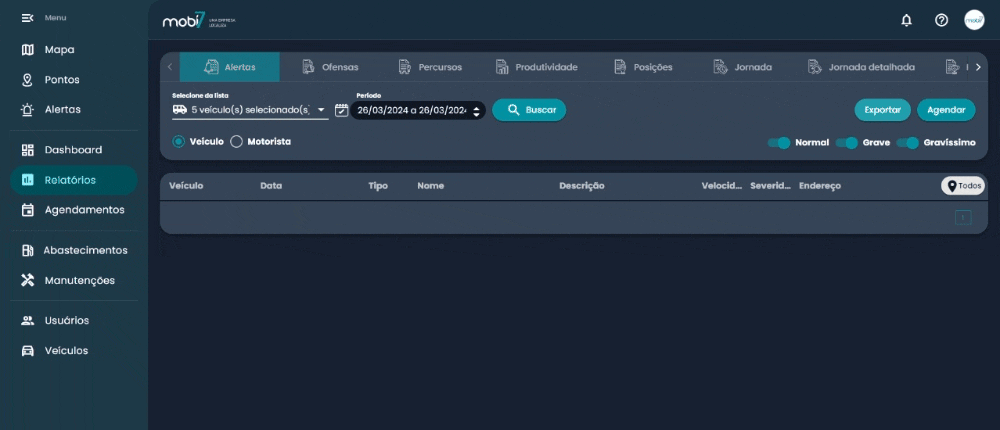Open the help question mark icon
This screenshot has width=1000, height=430.
pyautogui.click(x=941, y=20)
